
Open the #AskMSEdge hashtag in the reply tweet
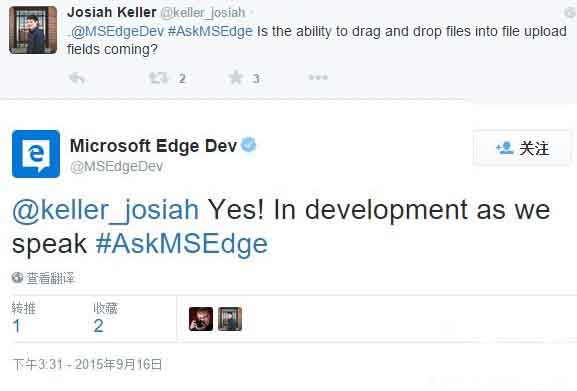click(182, 244)
